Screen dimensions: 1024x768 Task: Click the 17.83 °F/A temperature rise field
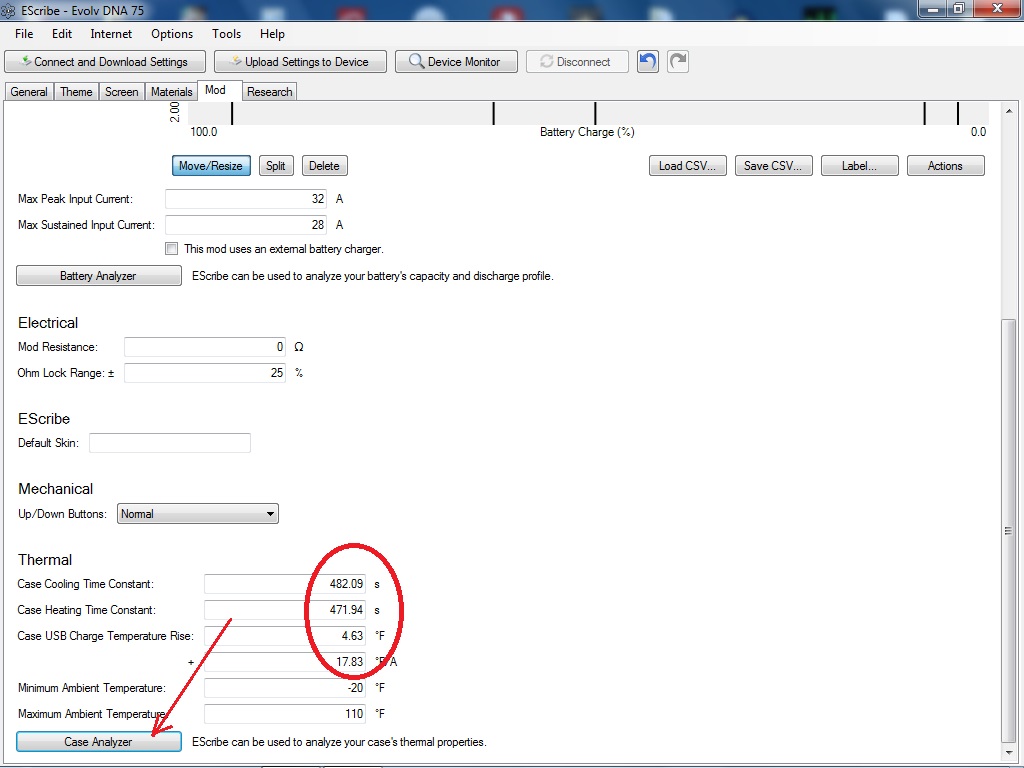[285, 662]
